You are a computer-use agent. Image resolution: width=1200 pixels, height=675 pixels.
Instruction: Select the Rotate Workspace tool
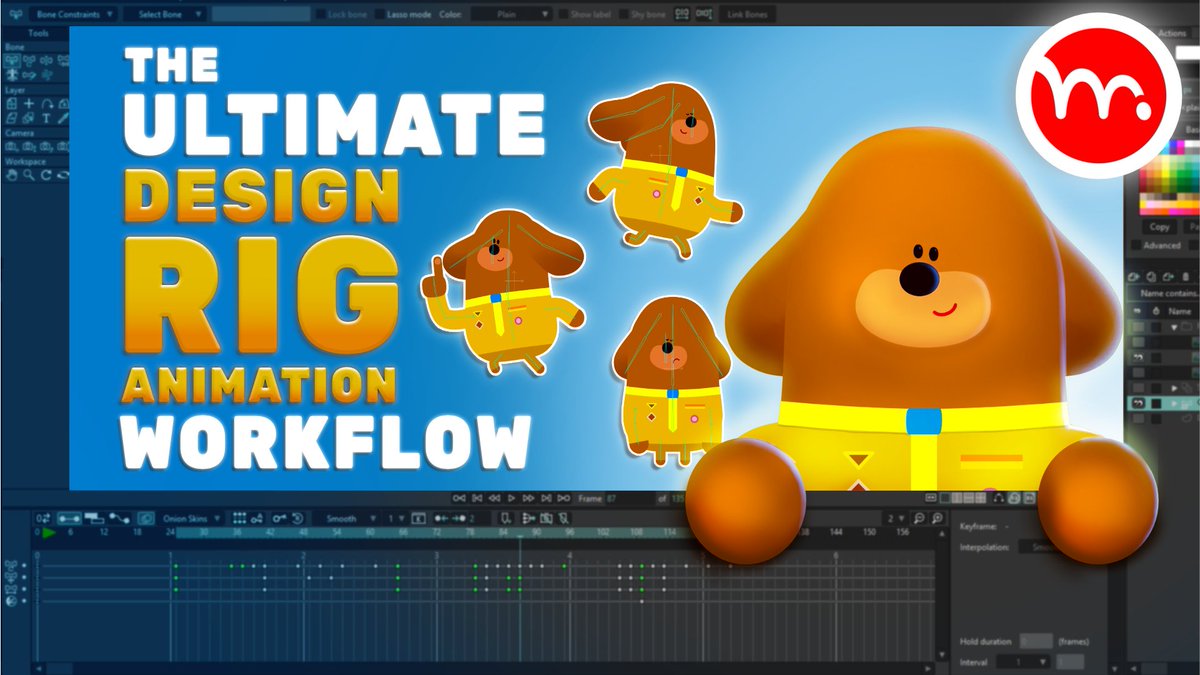(x=46, y=175)
